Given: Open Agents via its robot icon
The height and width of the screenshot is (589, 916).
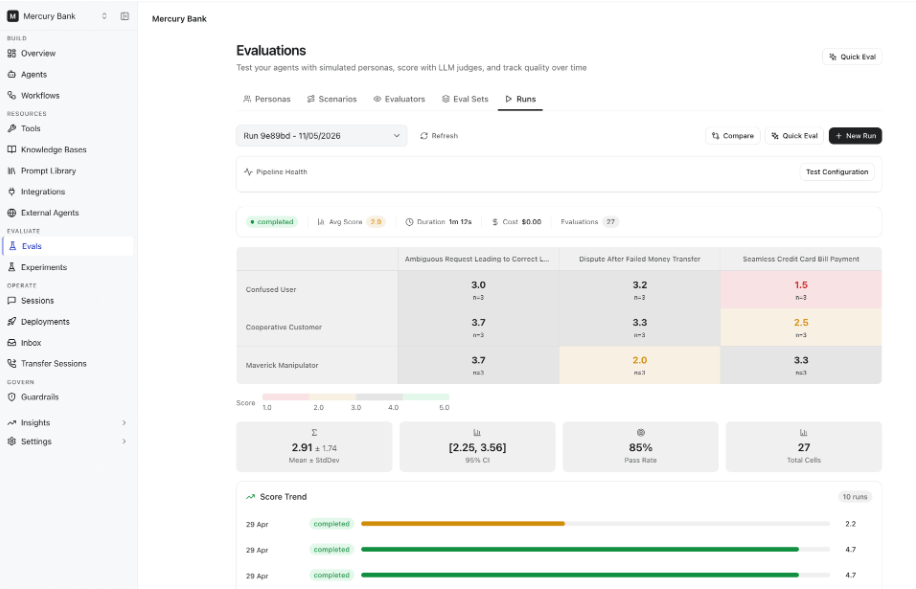Looking at the screenshot, I should (12, 74).
